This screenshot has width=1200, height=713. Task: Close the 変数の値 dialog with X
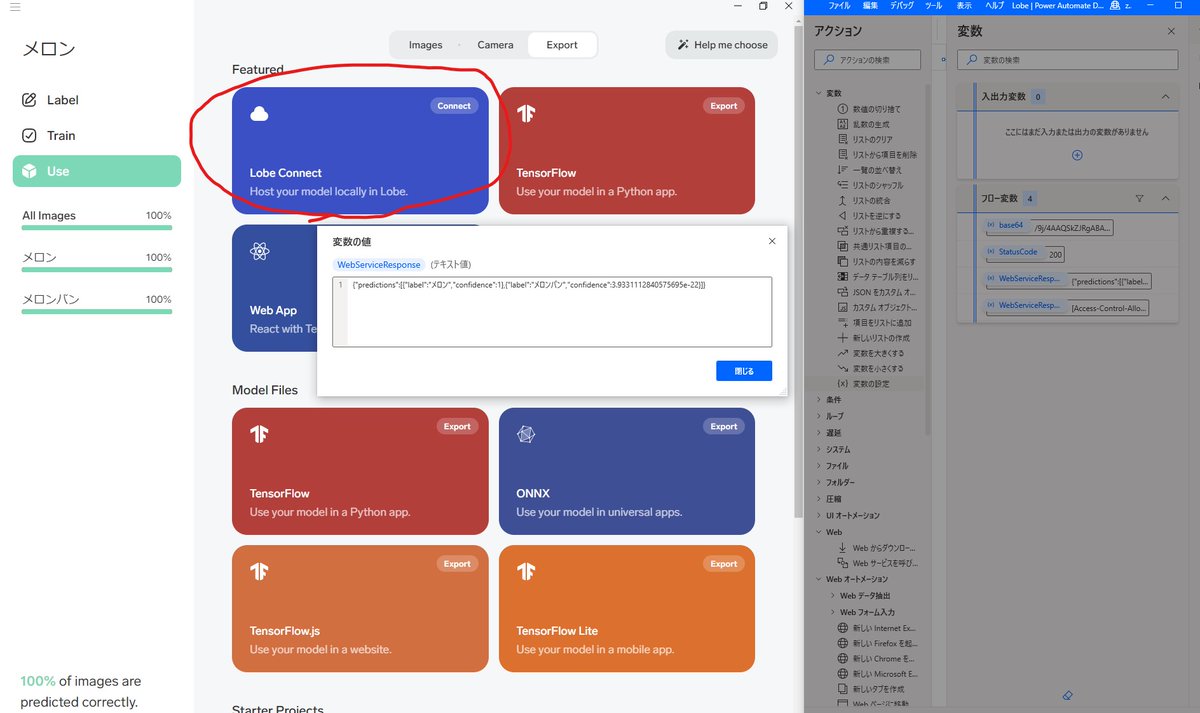coord(772,241)
